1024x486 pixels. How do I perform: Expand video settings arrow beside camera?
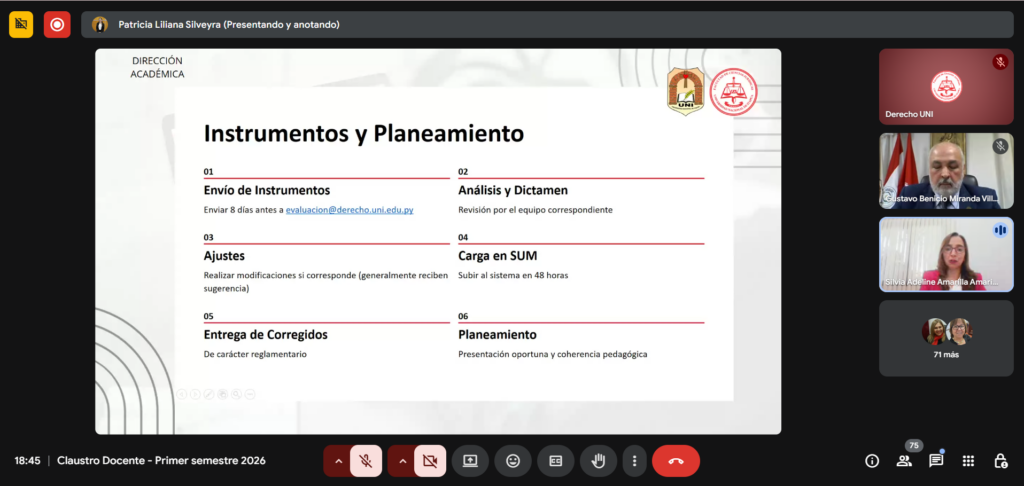click(x=402, y=461)
